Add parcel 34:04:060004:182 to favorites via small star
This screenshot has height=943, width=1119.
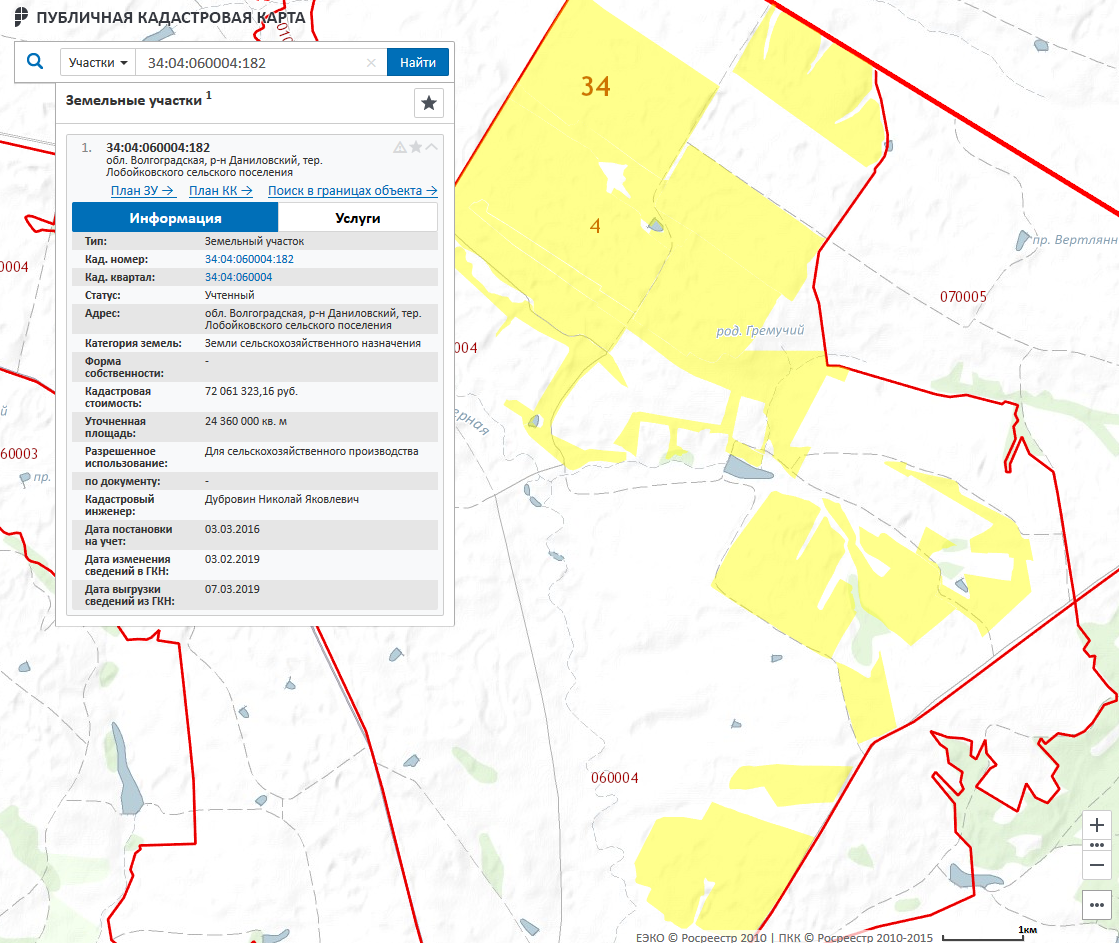point(416,148)
